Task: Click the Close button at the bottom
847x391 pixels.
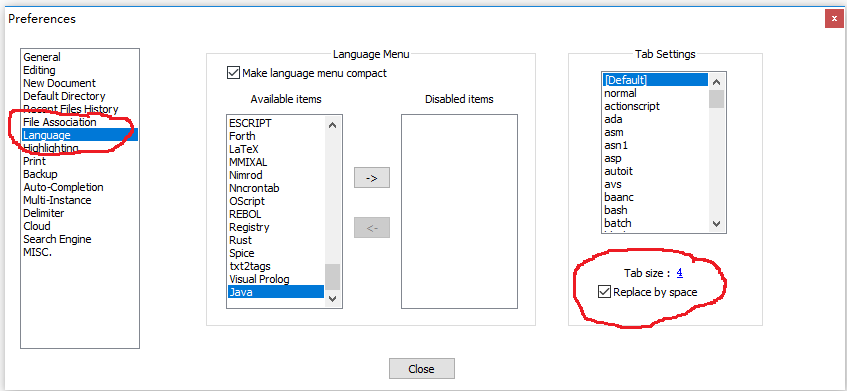Action: click(421, 369)
